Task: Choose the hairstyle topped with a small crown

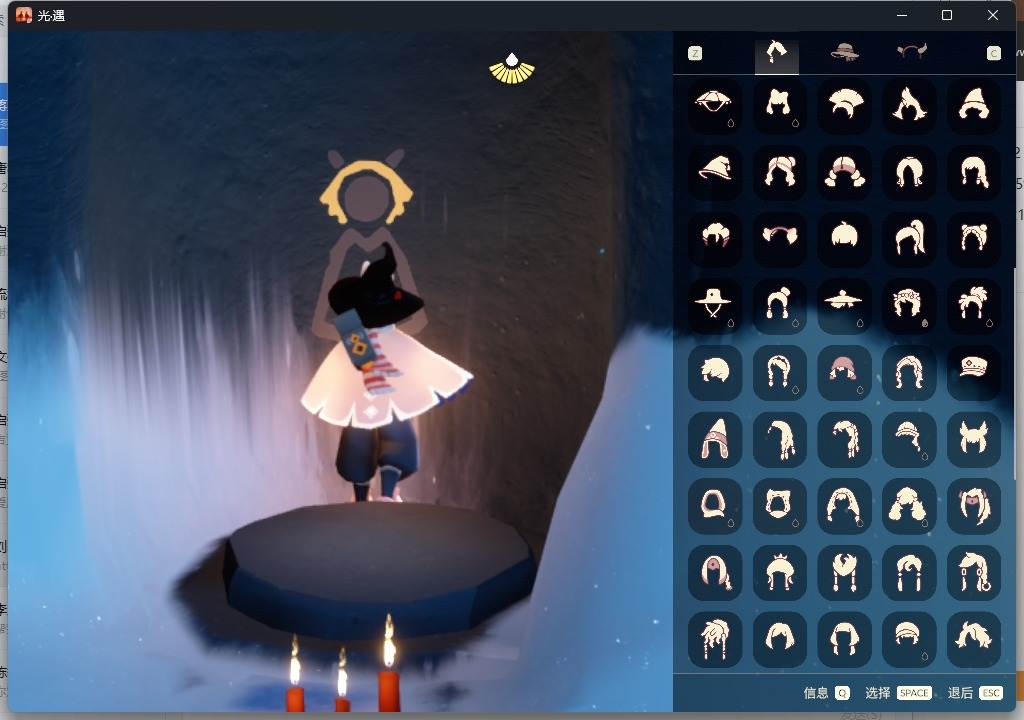Action: click(x=780, y=573)
